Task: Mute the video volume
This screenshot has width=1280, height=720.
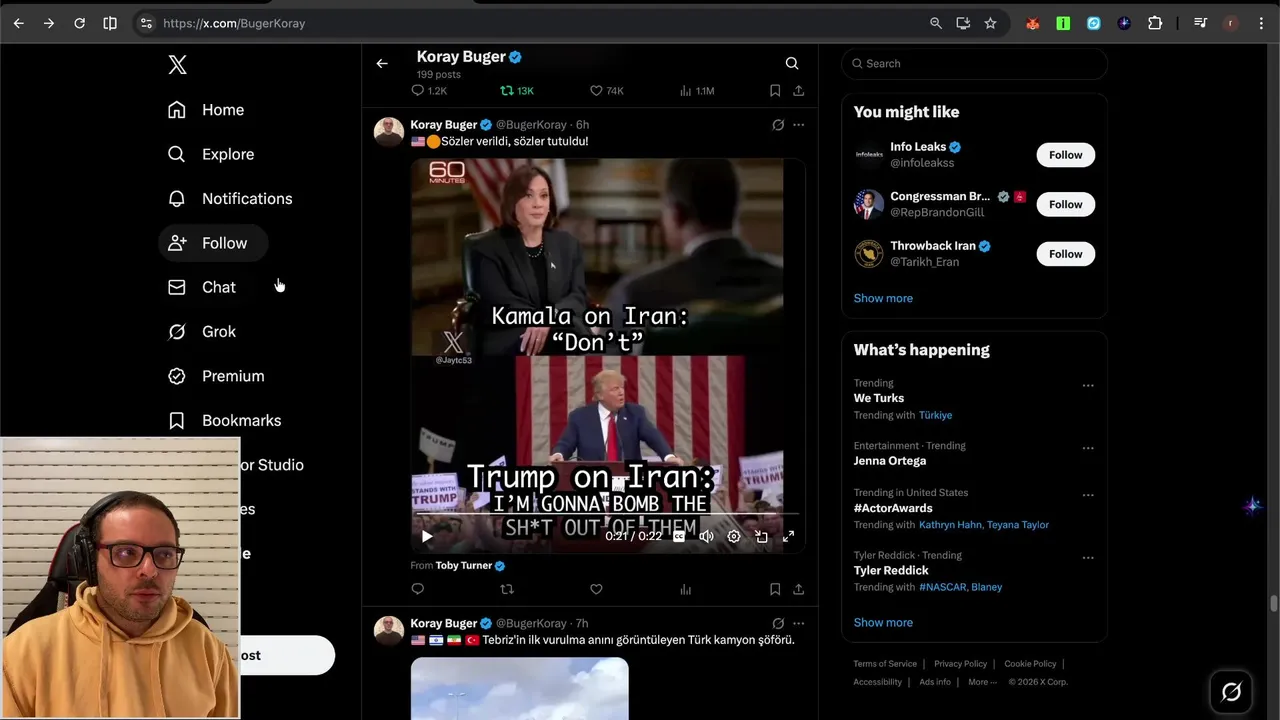Action: tap(706, 537)
